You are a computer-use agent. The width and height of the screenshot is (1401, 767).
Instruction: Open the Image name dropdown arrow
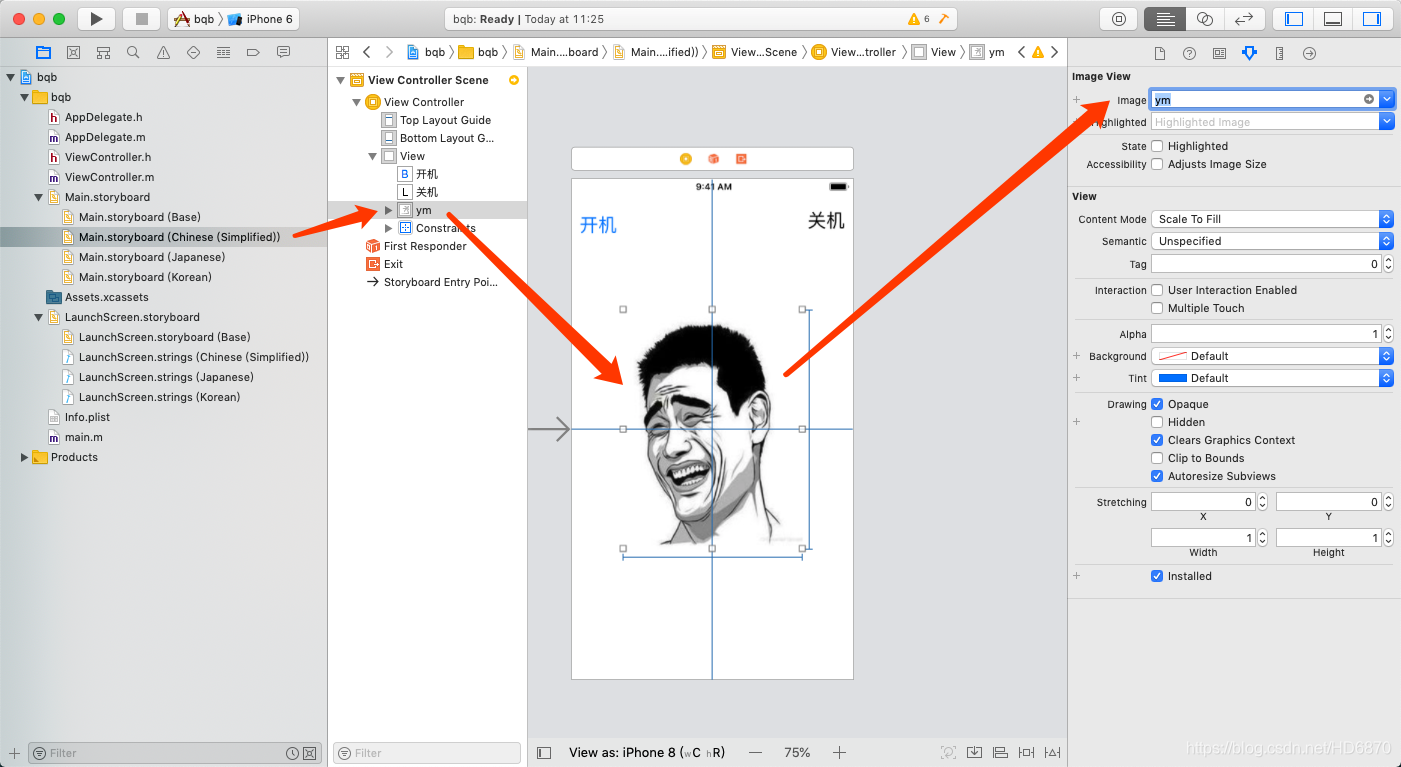tap(1386, 99)
